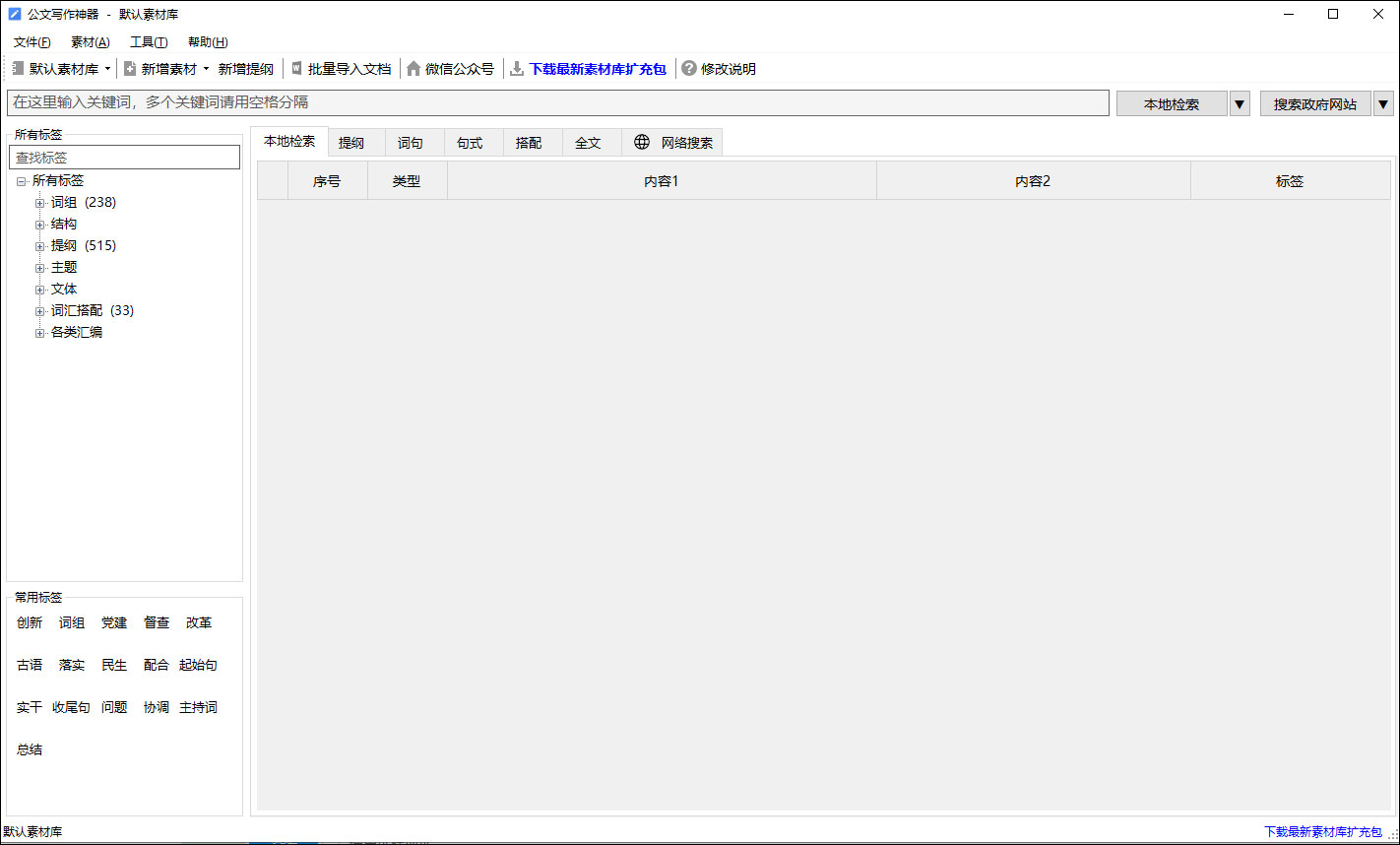
Task: Open the 搜索政府网站 options dropdown arrow
Action: 1384,103
